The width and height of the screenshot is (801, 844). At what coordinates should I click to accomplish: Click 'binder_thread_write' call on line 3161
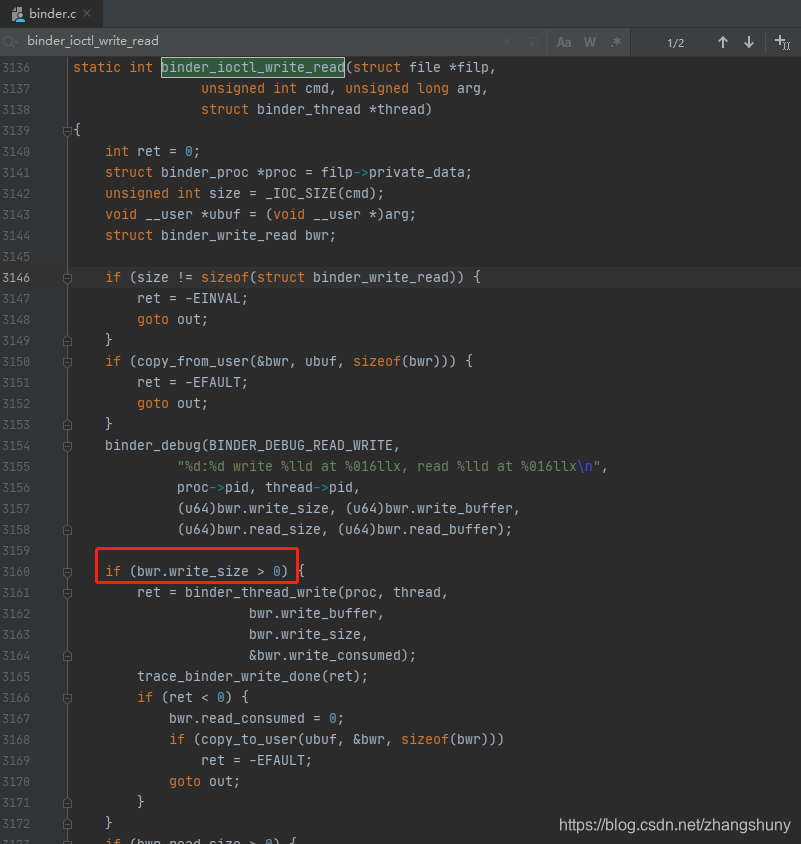pyautogui.click(x=260, y=592)
